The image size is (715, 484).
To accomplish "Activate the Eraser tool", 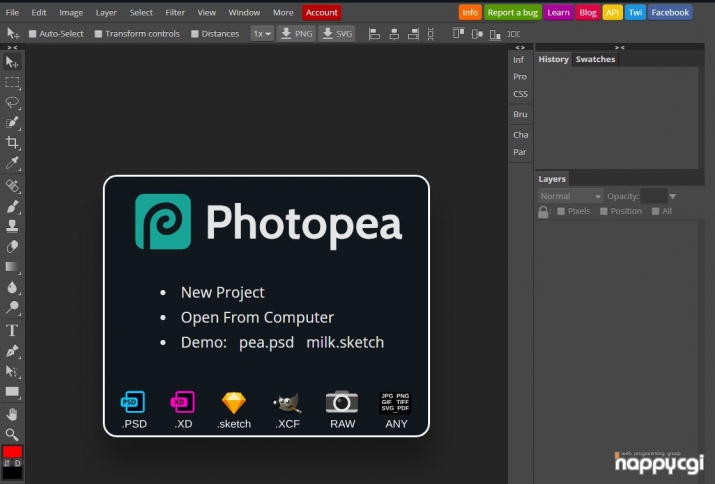I will click(12, 246).
